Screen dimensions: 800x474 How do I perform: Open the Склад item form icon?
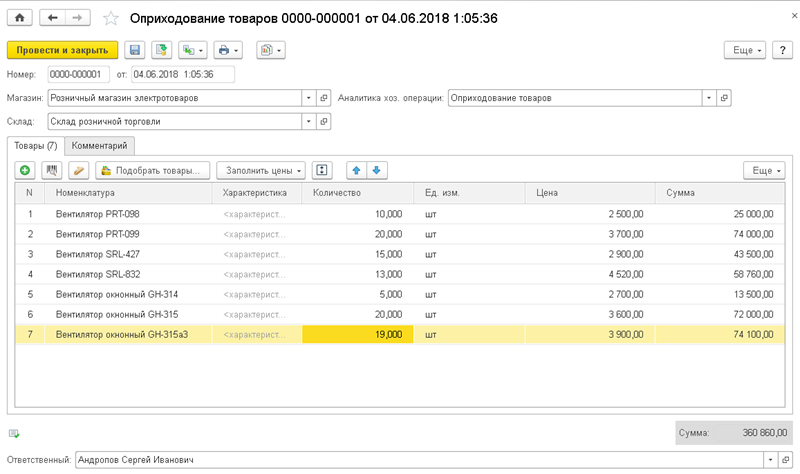323,121
